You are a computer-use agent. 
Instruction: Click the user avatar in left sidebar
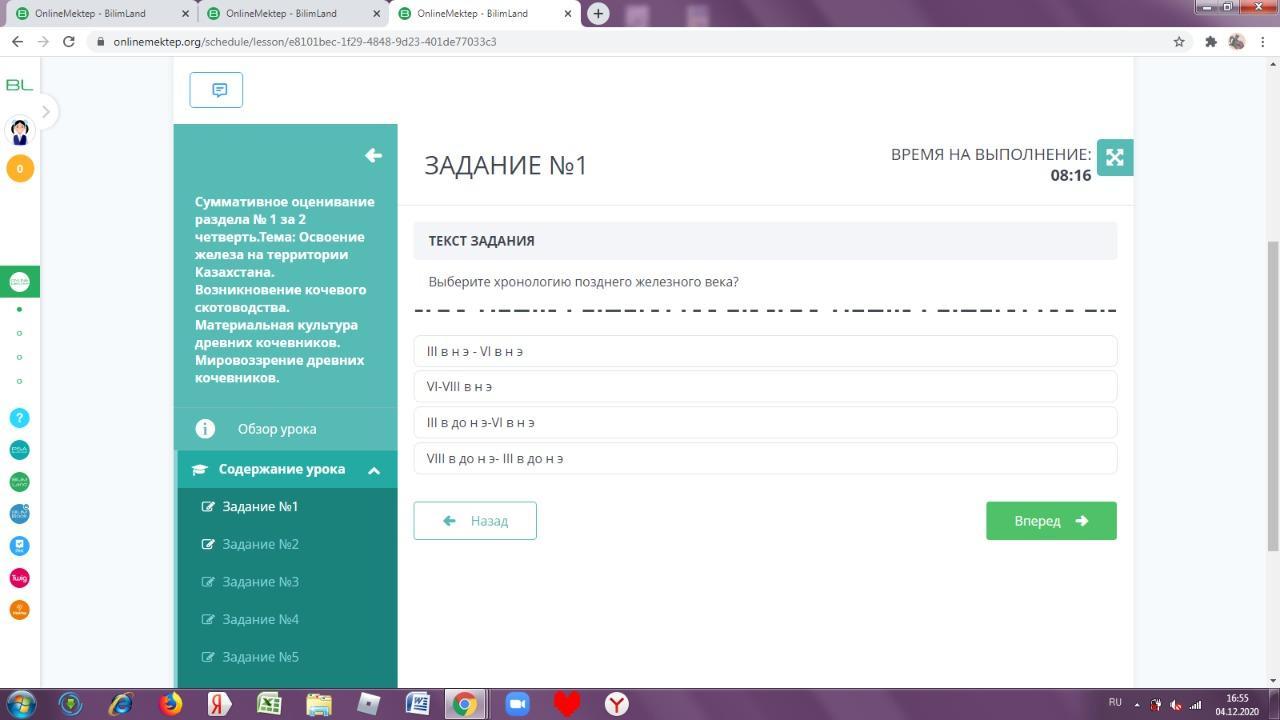(x=19, y=131)
